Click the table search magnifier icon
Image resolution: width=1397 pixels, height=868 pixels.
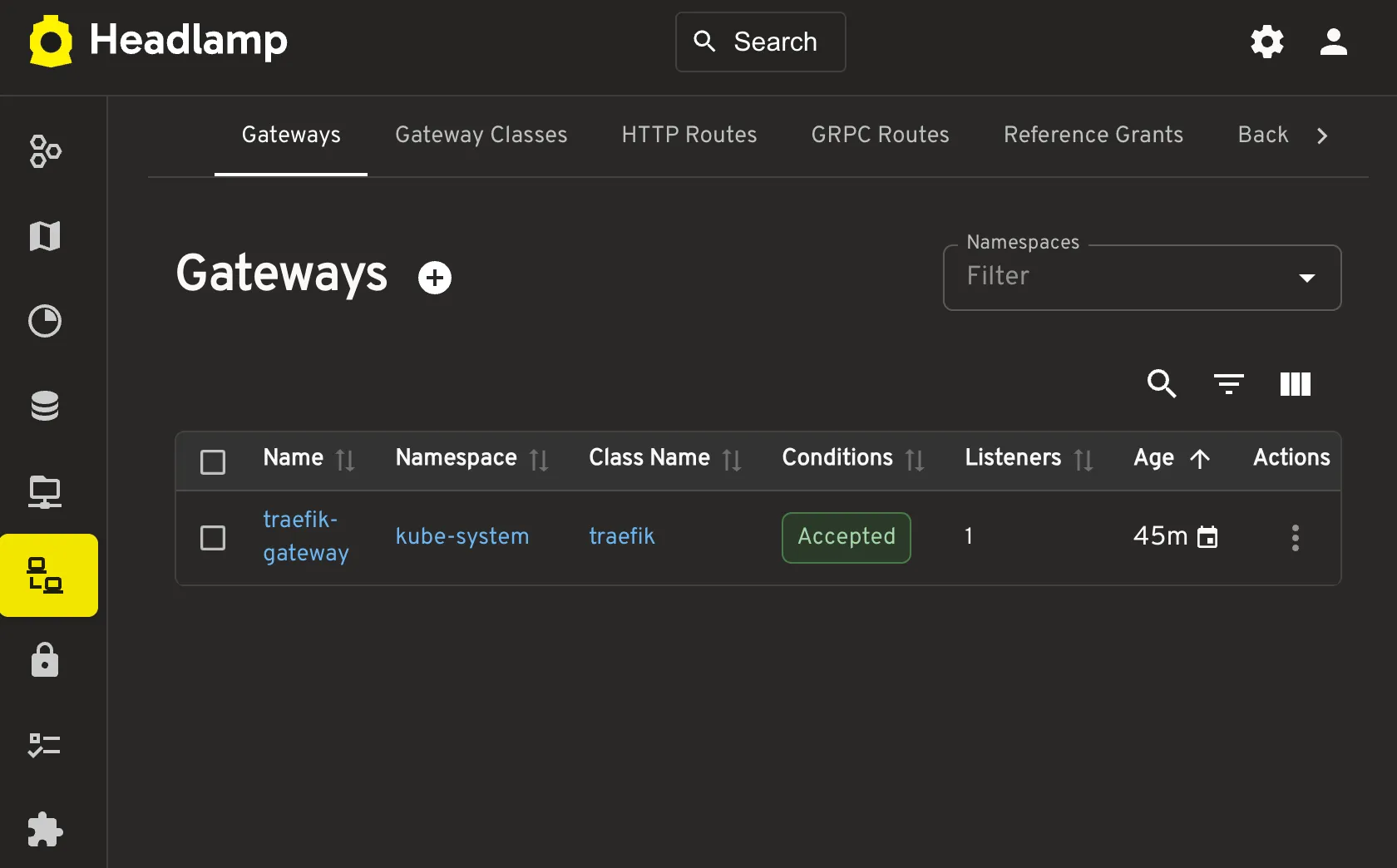point(1162,384)
